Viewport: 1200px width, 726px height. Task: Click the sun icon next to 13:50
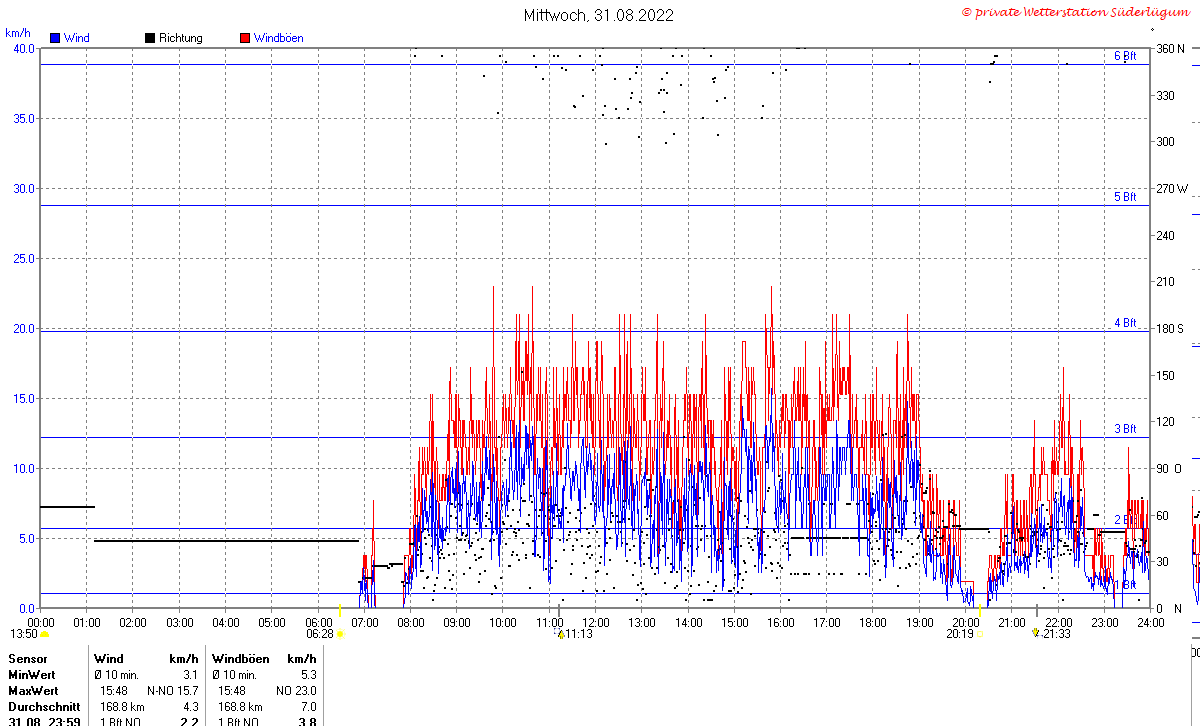44,634
